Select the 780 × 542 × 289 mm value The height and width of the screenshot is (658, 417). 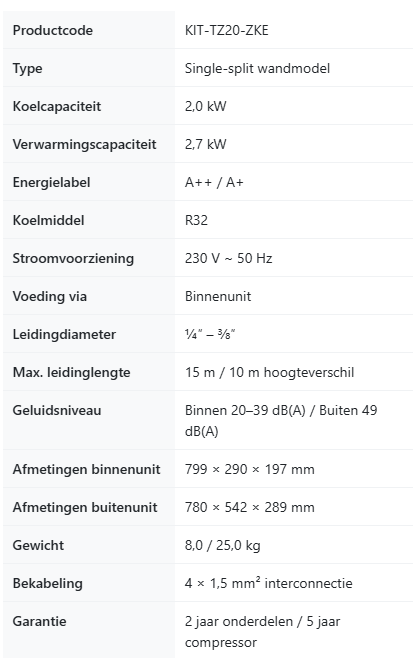(x=250, y=507)
